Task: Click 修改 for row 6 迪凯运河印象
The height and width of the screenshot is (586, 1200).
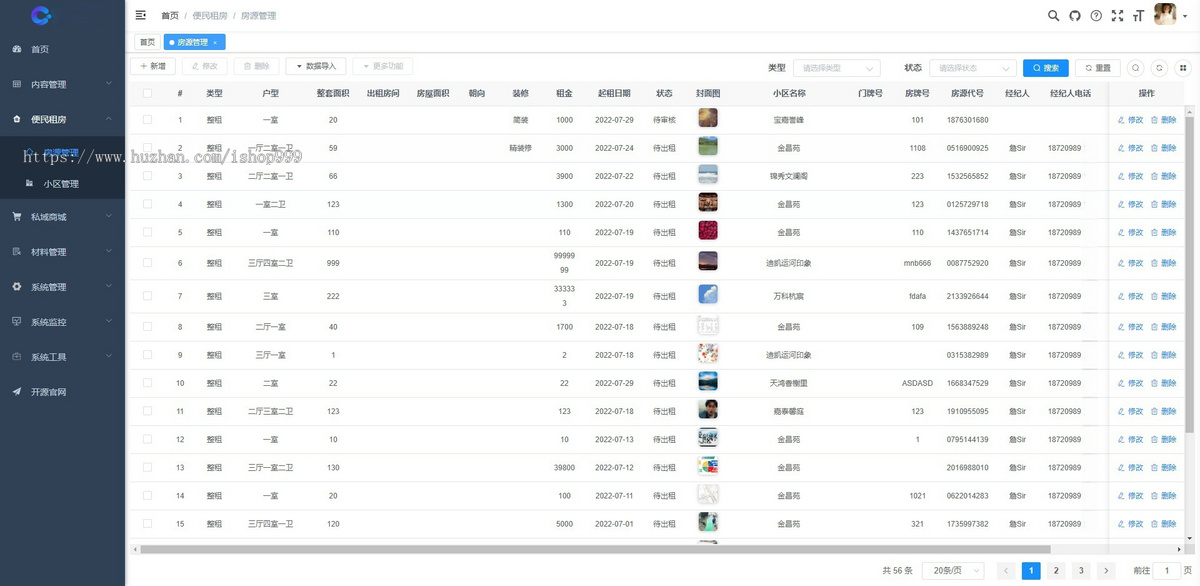Action: click(1130, 263)
